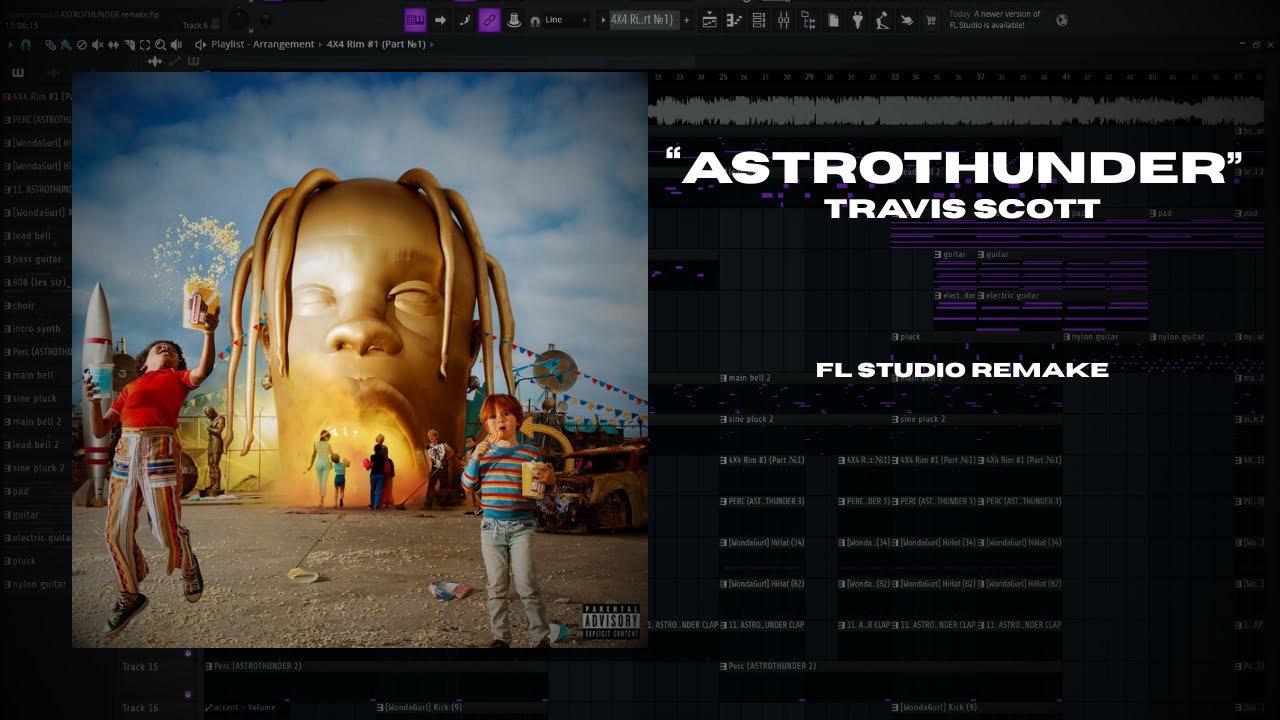Open the Line snap dropdown
The width and height of the screenshot is (1280, 720).
pyautogui.click(x=566, y=20)
